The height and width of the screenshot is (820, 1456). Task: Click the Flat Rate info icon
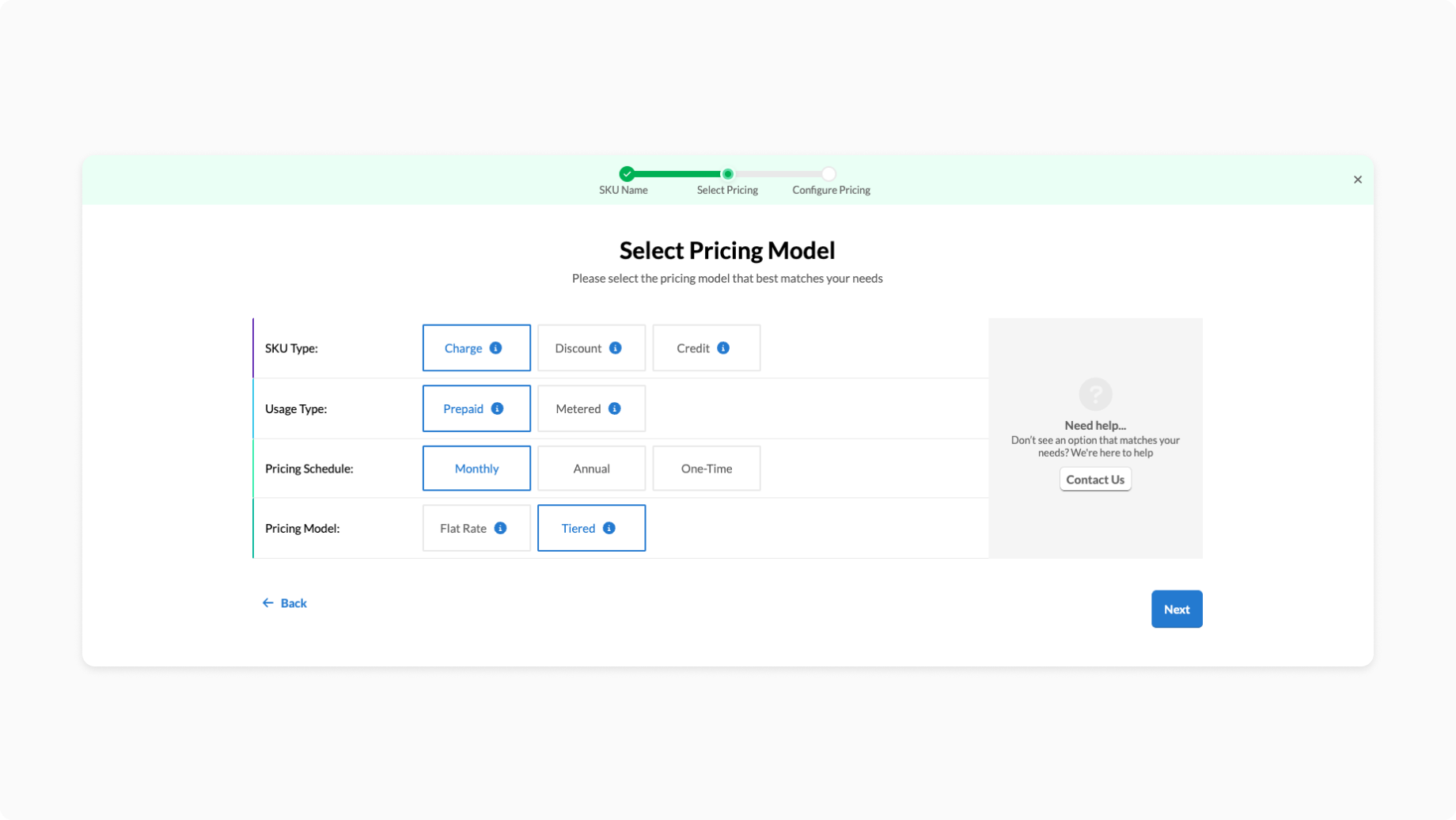click(500, 528)
